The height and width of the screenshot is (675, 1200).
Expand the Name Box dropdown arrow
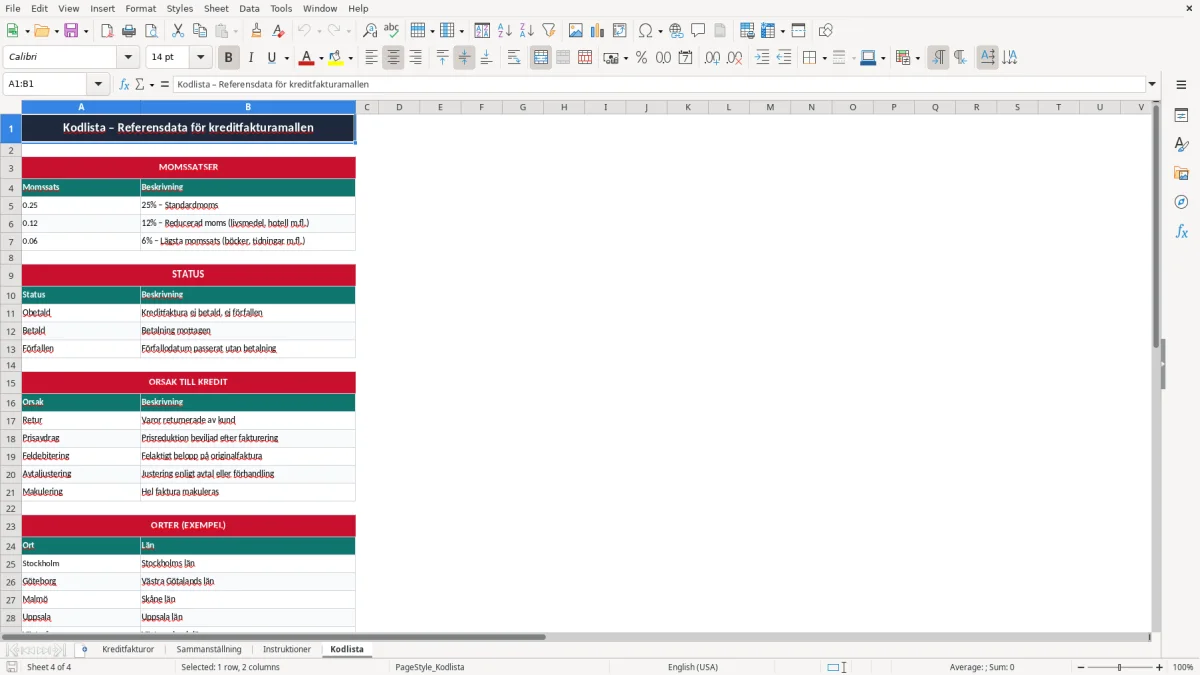pos(98,84)
